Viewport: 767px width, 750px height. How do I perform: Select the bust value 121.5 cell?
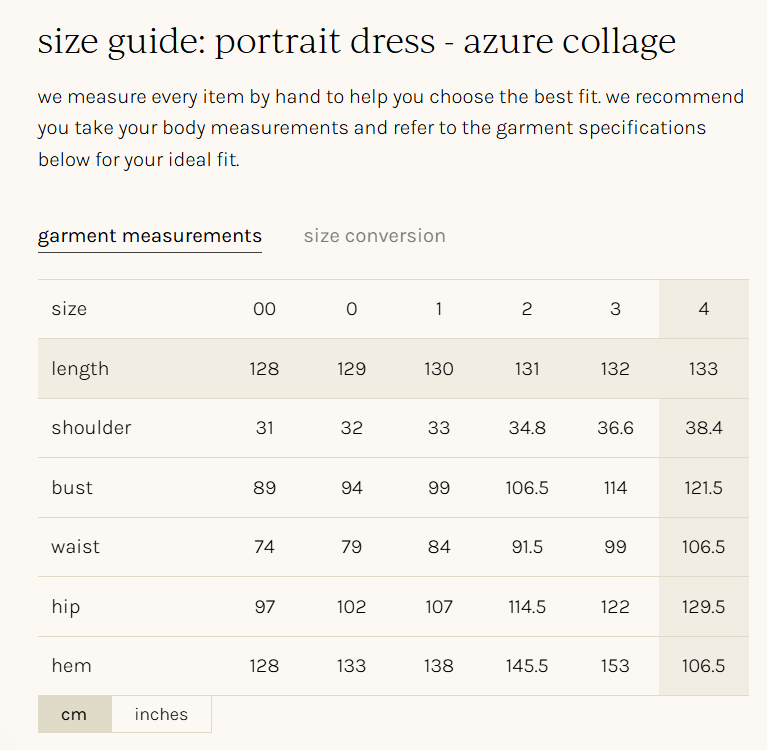(x=703, y=488)
